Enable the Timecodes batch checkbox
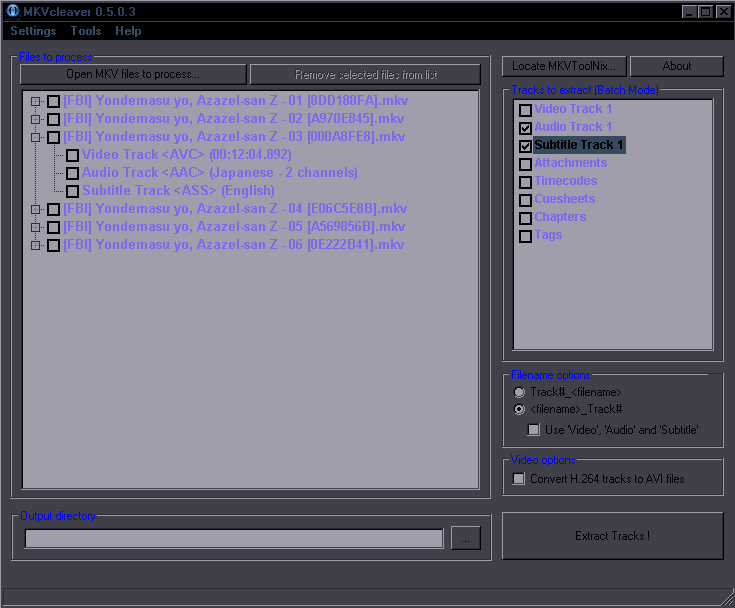The width and height of the screenshot is (735, 608). click(x=525, y=182)
